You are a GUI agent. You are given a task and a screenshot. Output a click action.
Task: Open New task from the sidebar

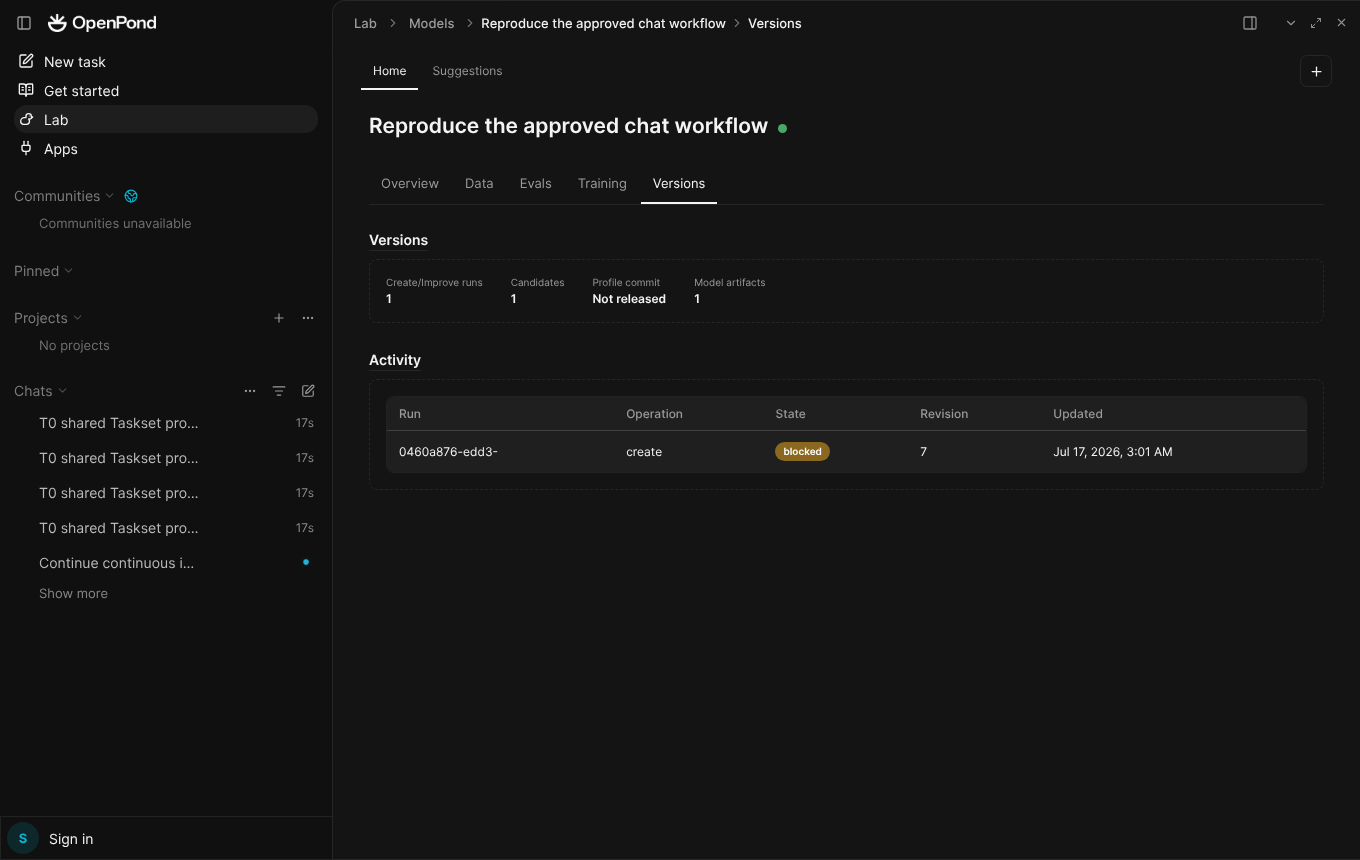click(x=165, y=62)
